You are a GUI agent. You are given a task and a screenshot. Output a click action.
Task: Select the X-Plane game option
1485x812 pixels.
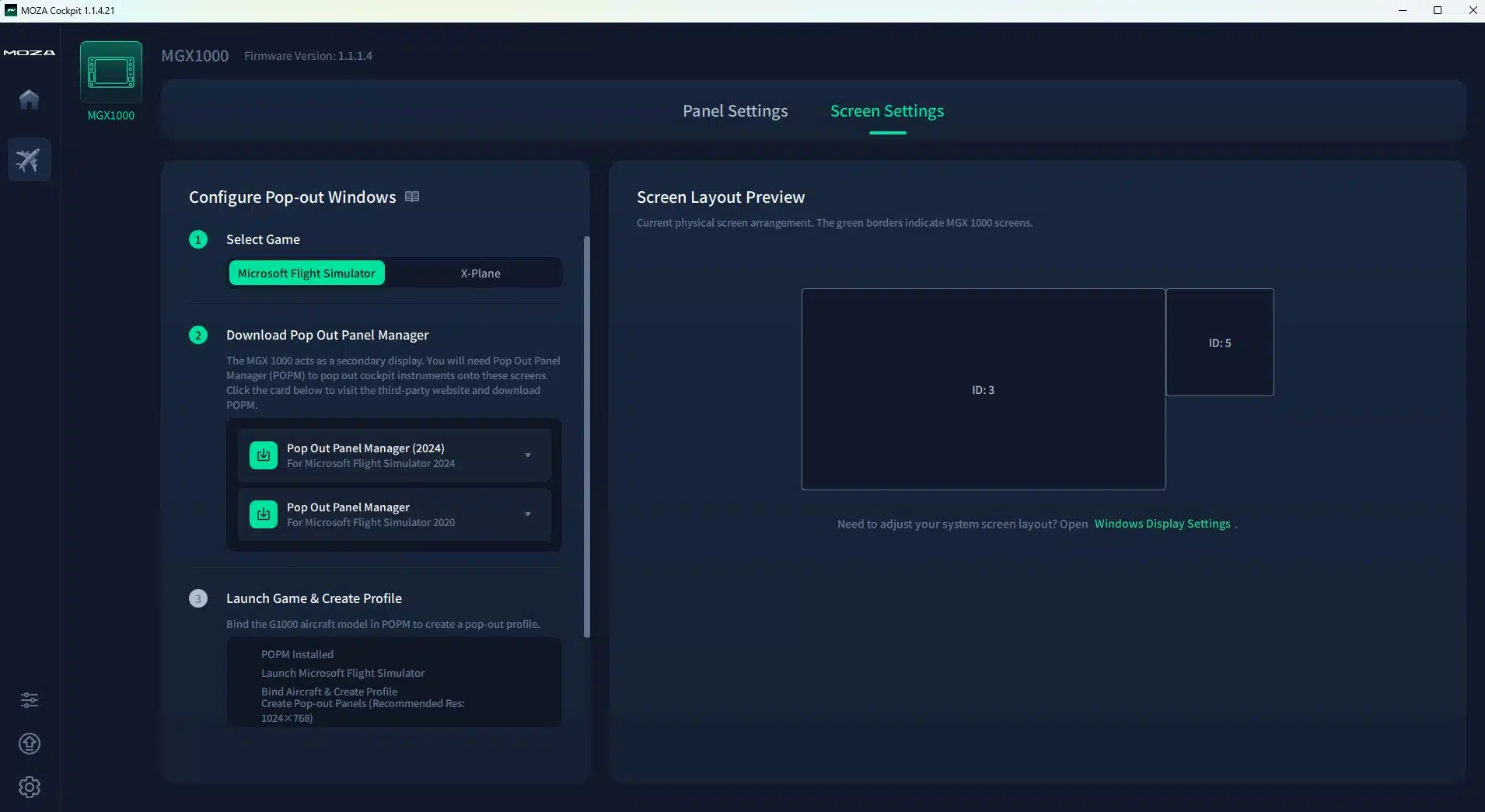(x=480, y=273)
